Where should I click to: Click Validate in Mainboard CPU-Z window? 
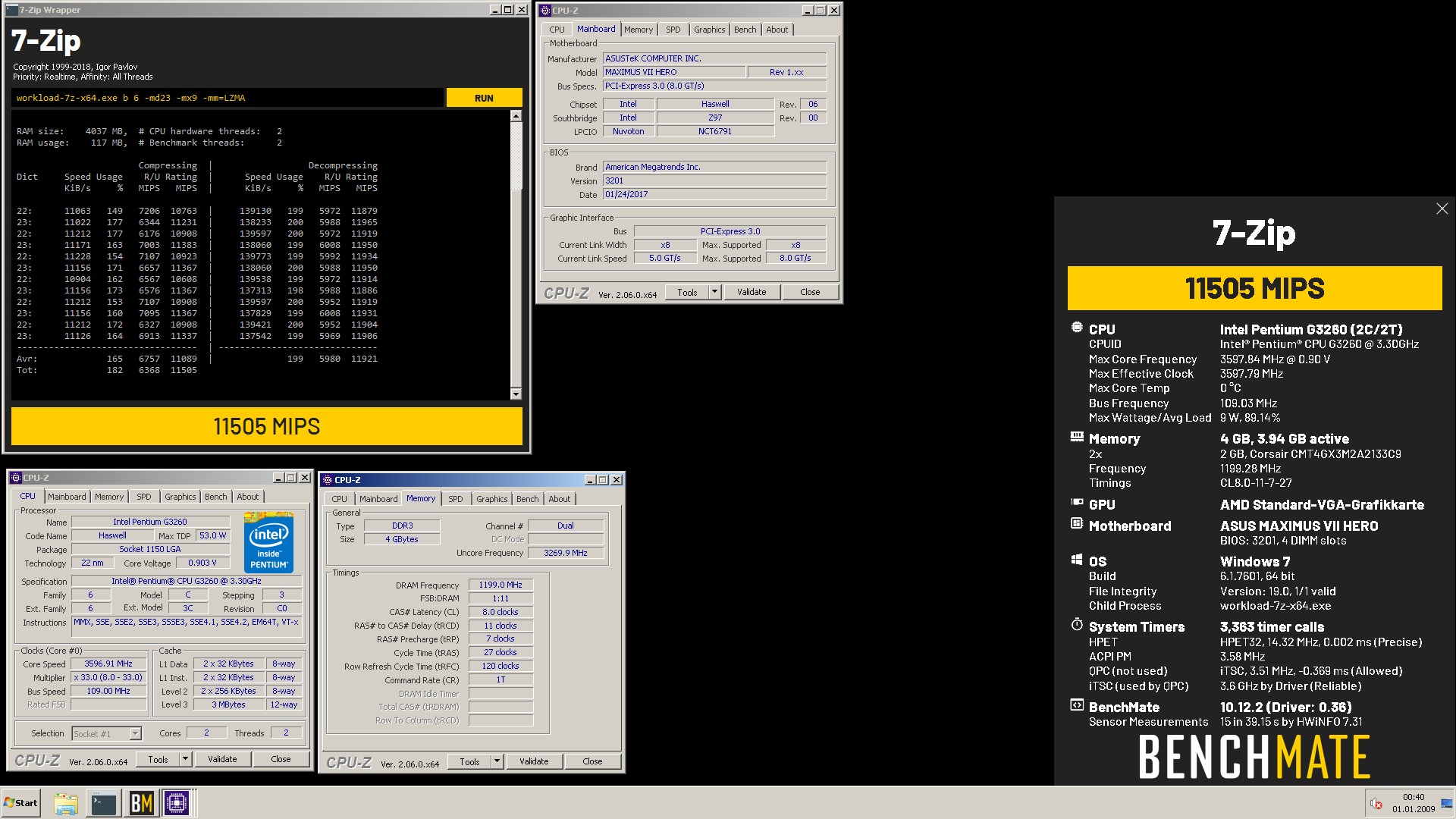point(752,292)
